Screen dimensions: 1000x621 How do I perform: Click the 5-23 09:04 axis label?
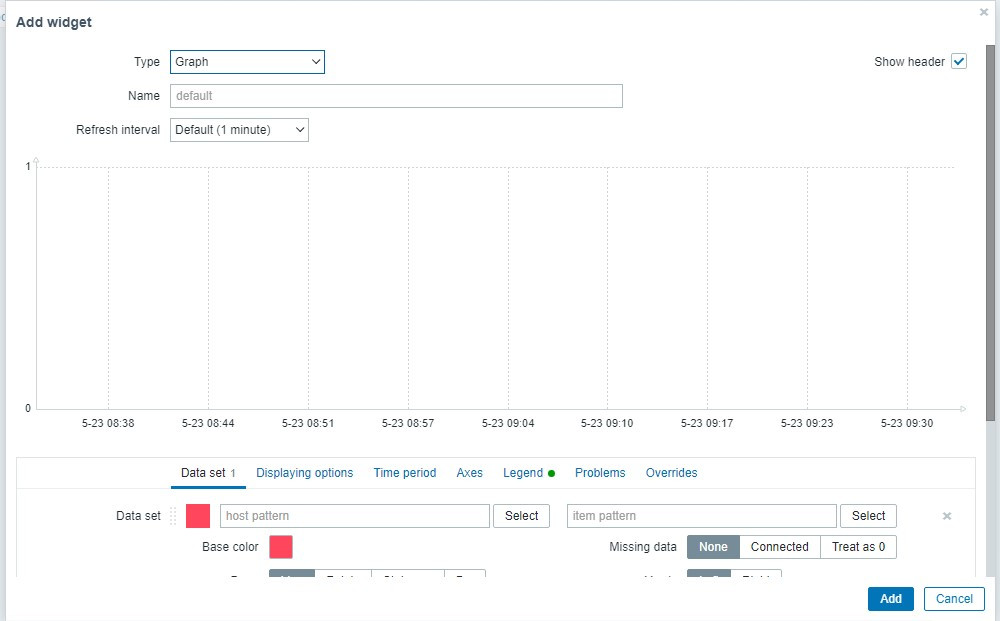tap(508, 423)
